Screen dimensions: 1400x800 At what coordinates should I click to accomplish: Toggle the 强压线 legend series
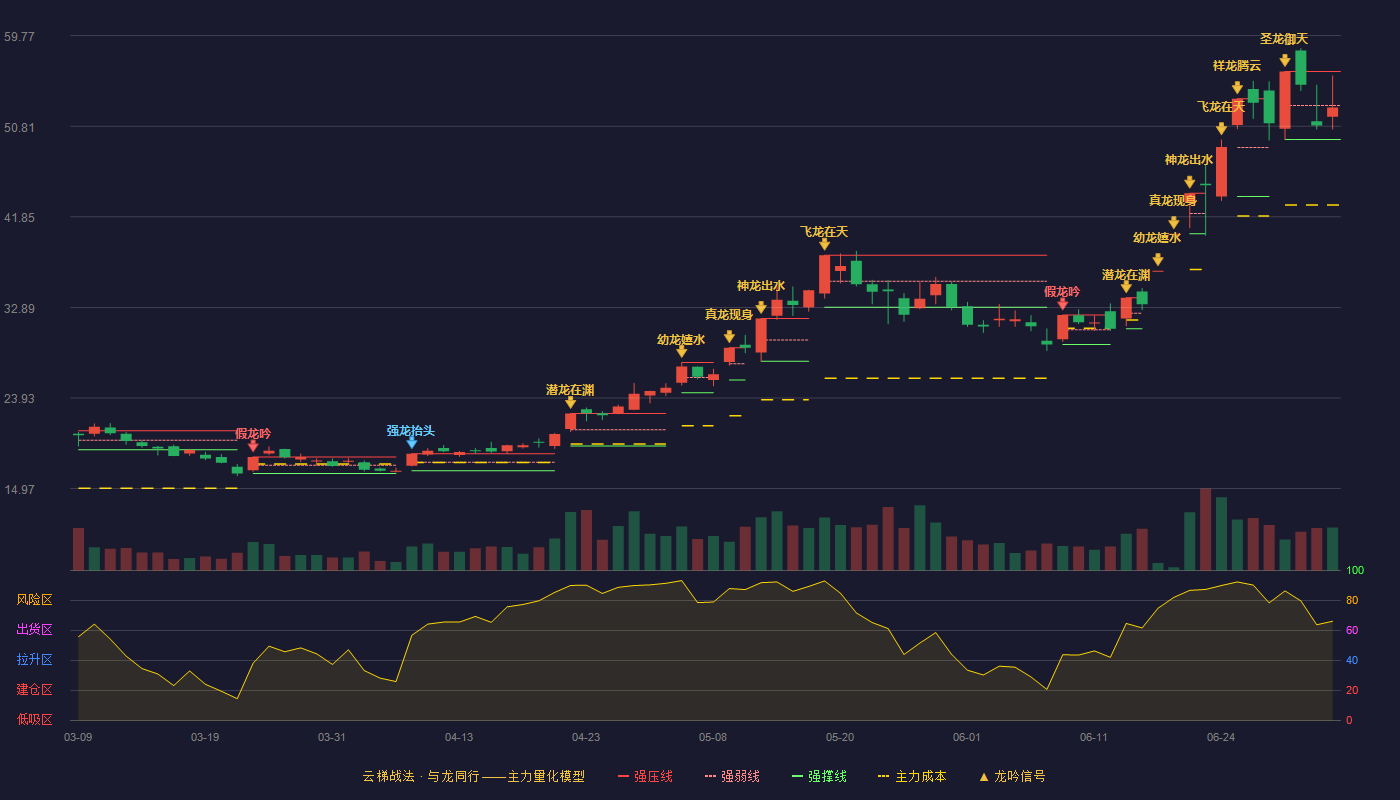pos(646,776)
